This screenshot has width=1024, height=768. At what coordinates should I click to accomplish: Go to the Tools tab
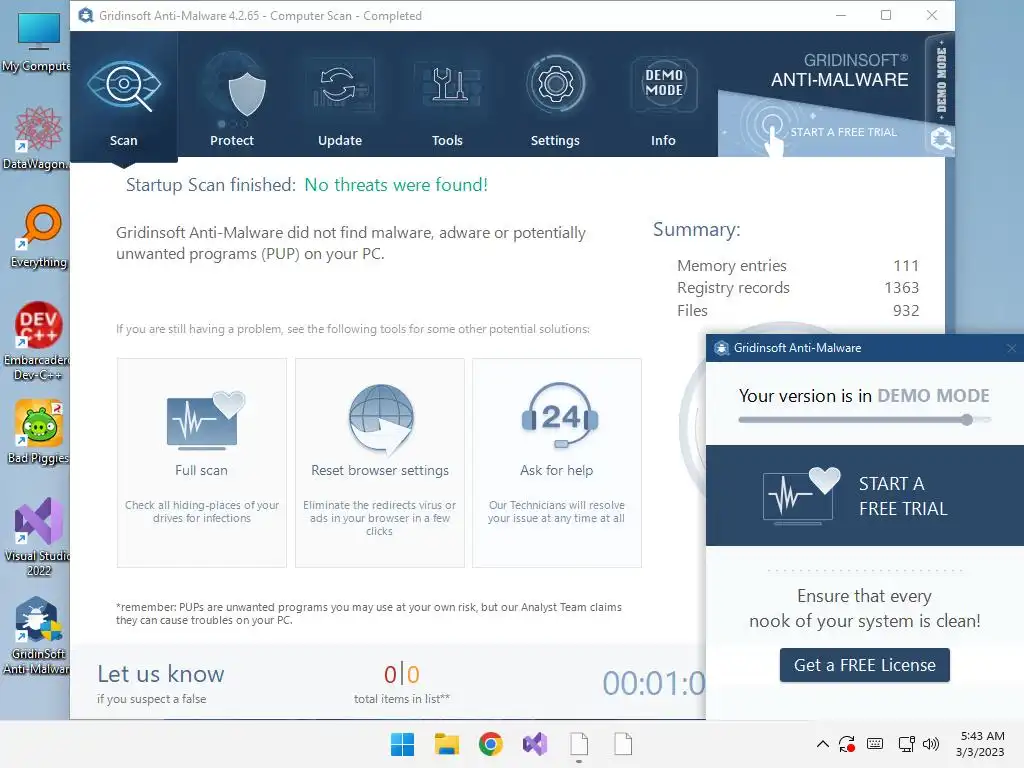tap(447, 97)
